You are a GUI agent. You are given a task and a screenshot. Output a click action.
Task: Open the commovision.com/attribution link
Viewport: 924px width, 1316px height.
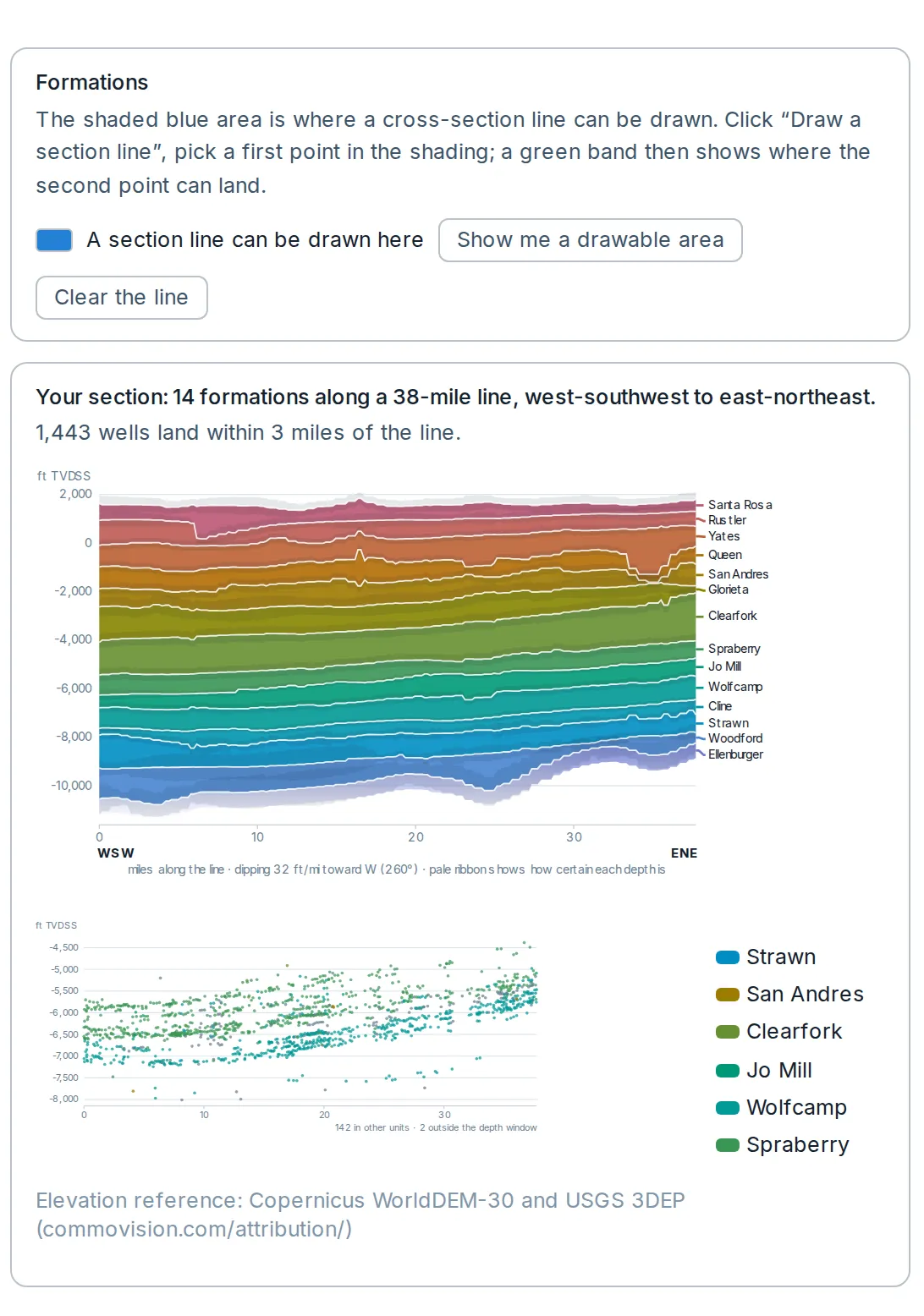194,1230
